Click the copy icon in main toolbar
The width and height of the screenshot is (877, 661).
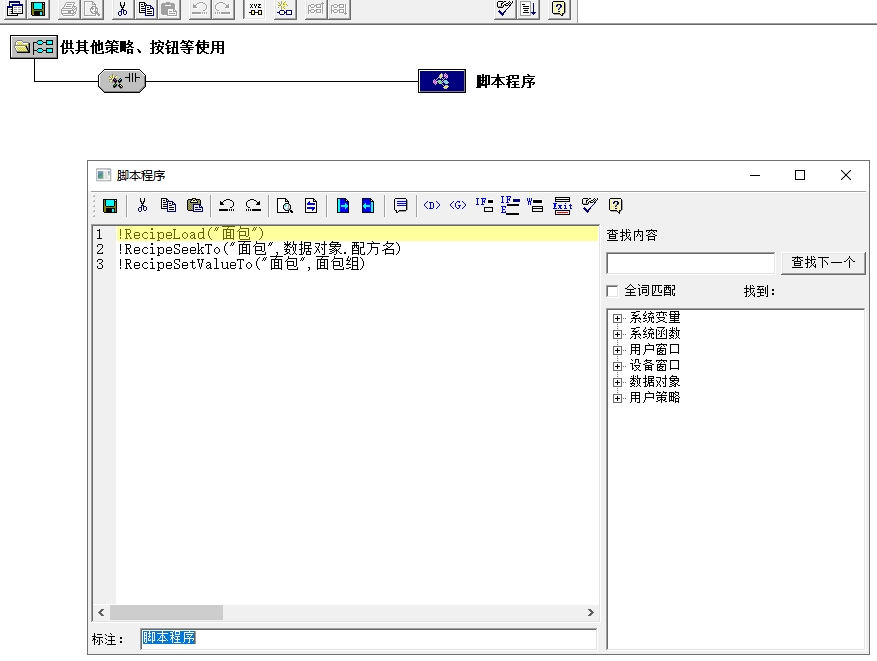147,9
